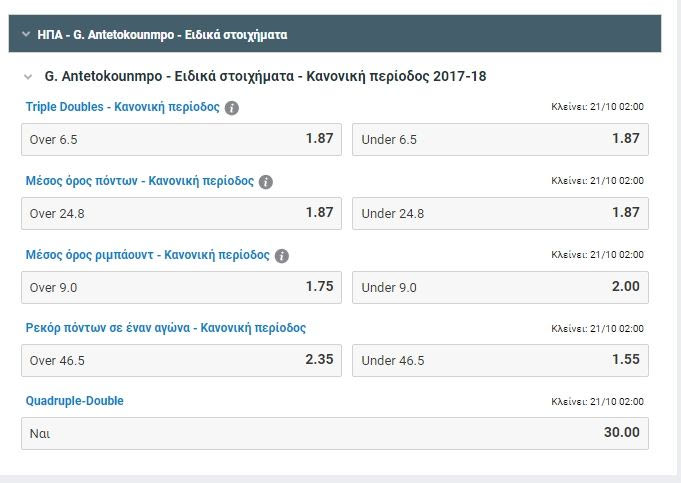Screen dimensions: 681x483
Task: Click info icon next to Triple Doubles
Action: click(x=232, y=108)
